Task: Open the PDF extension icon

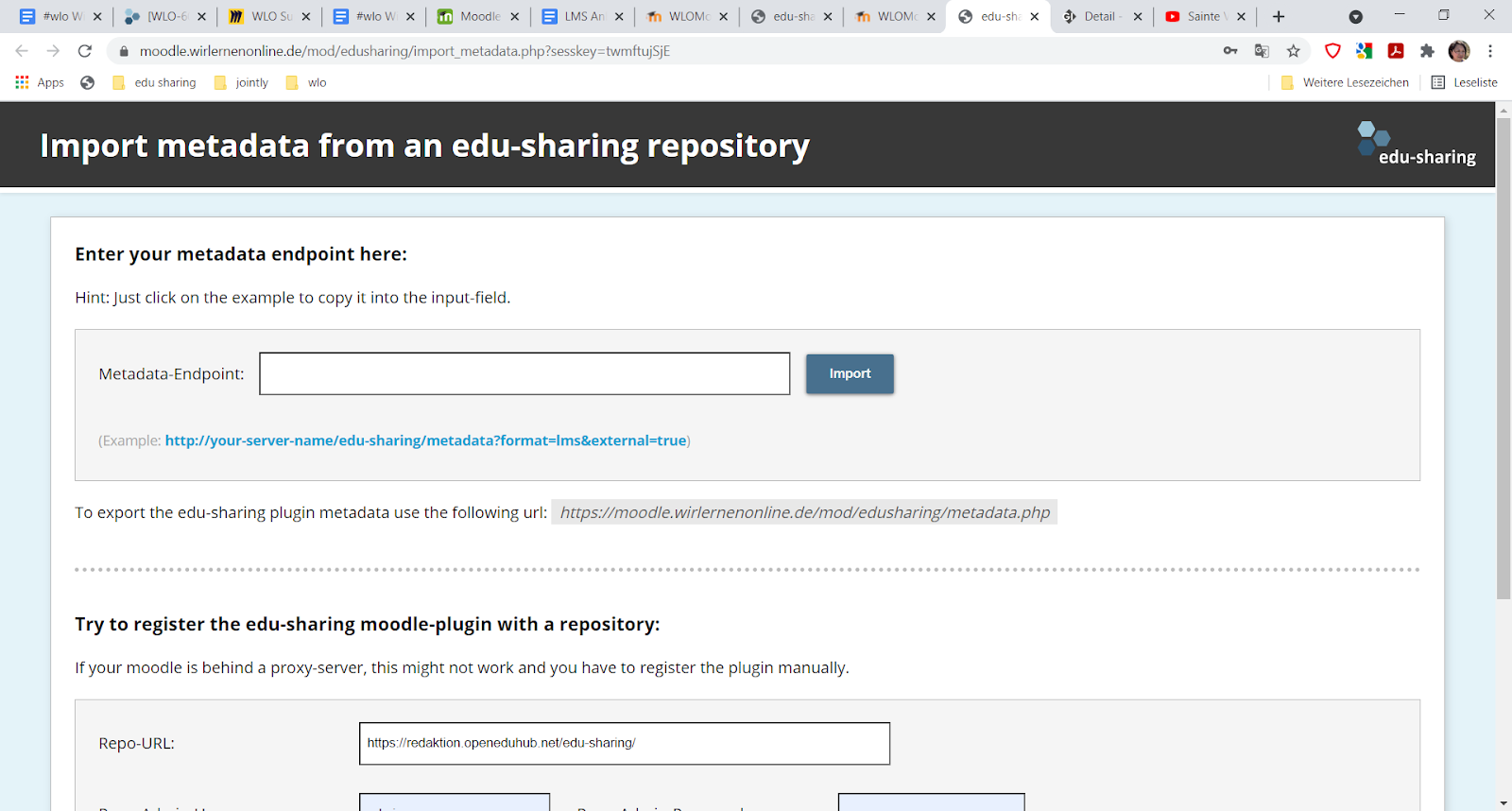Action: click(x=1396, y=51)
